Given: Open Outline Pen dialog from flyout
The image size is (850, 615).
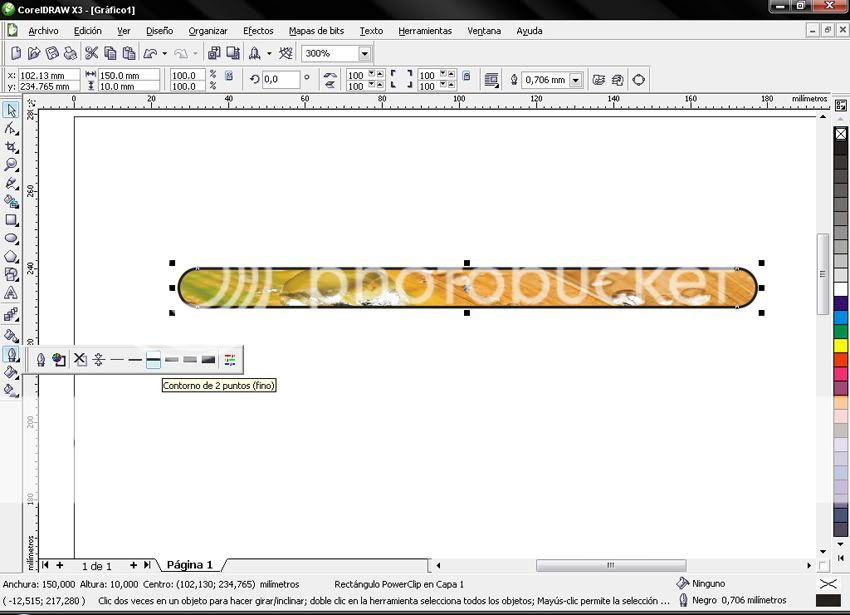Looking at the screenshot, I should (41, 360).
